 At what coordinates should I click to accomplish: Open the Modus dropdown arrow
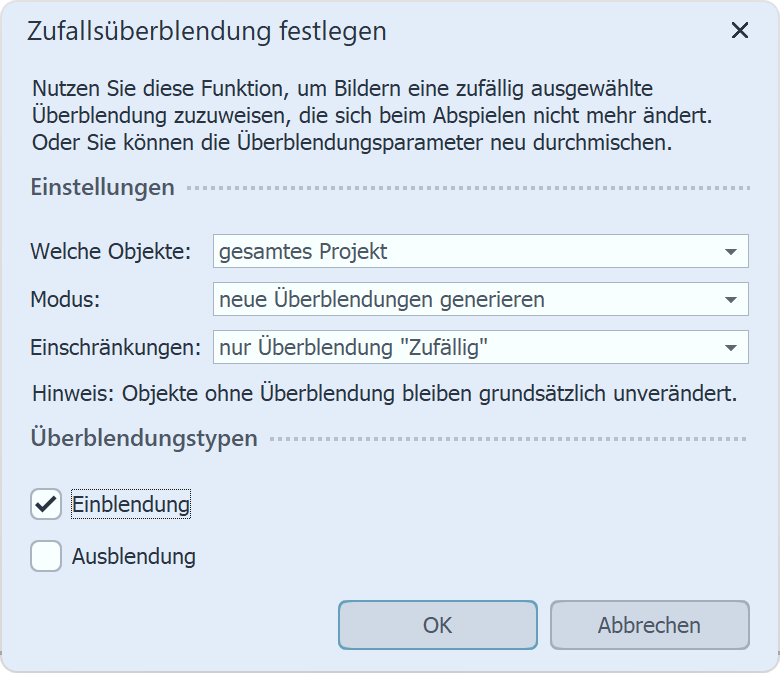(x=731, y=299)
